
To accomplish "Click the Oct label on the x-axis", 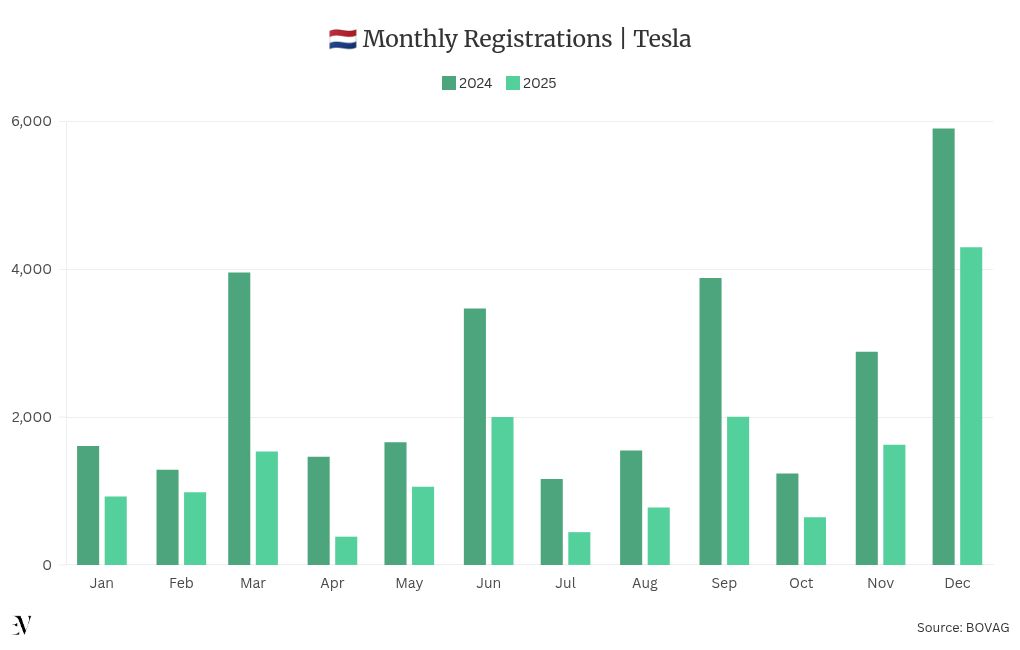I will [x=801, y=583].
